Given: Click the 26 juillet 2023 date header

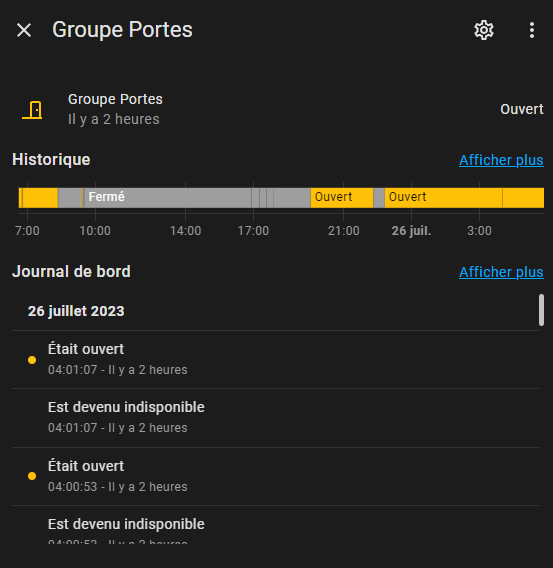Looking at the screenshot, I should 76,311.
